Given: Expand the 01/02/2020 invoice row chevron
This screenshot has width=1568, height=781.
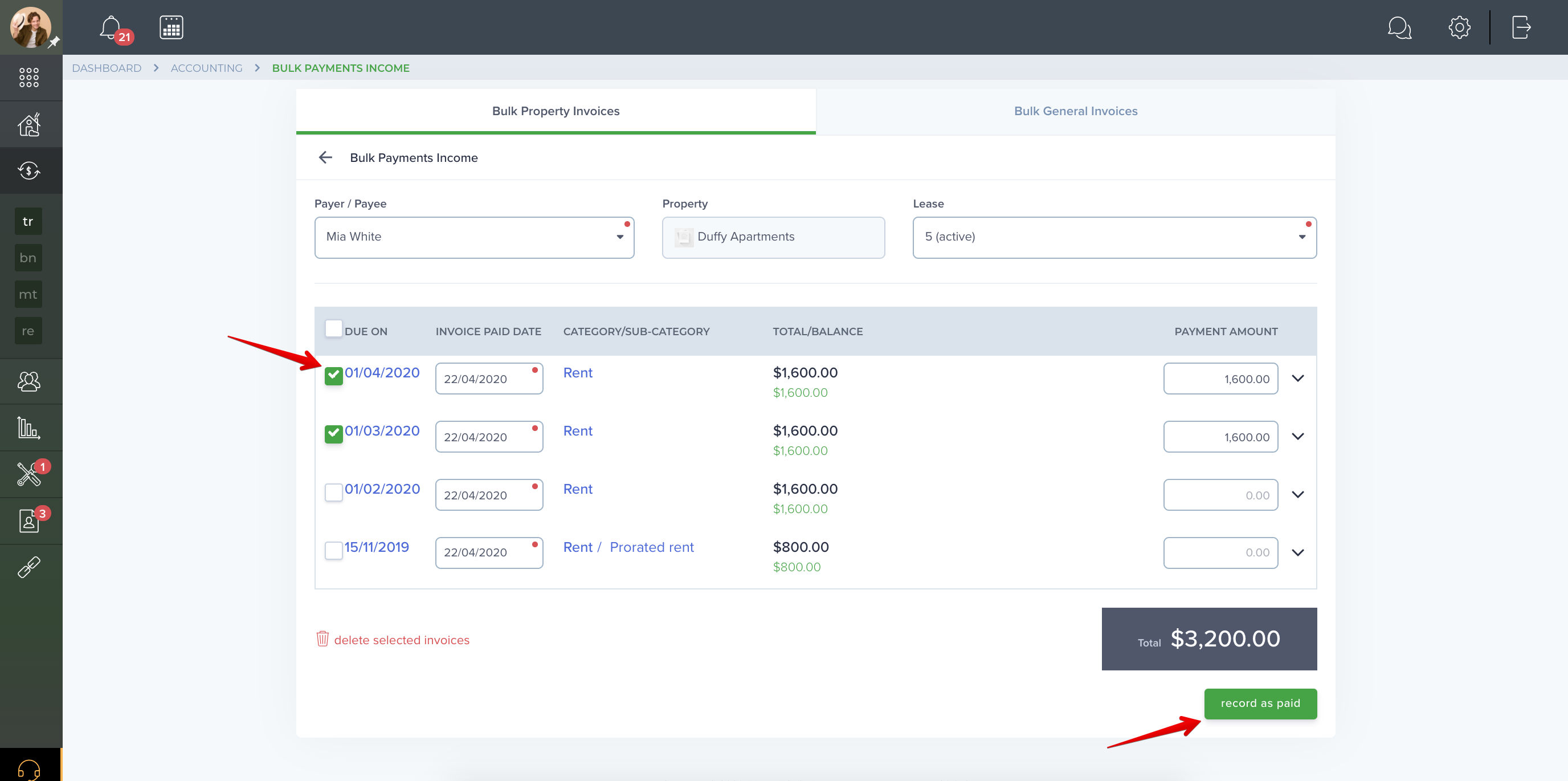Looking at the screenshot, I should (1297, 495).
